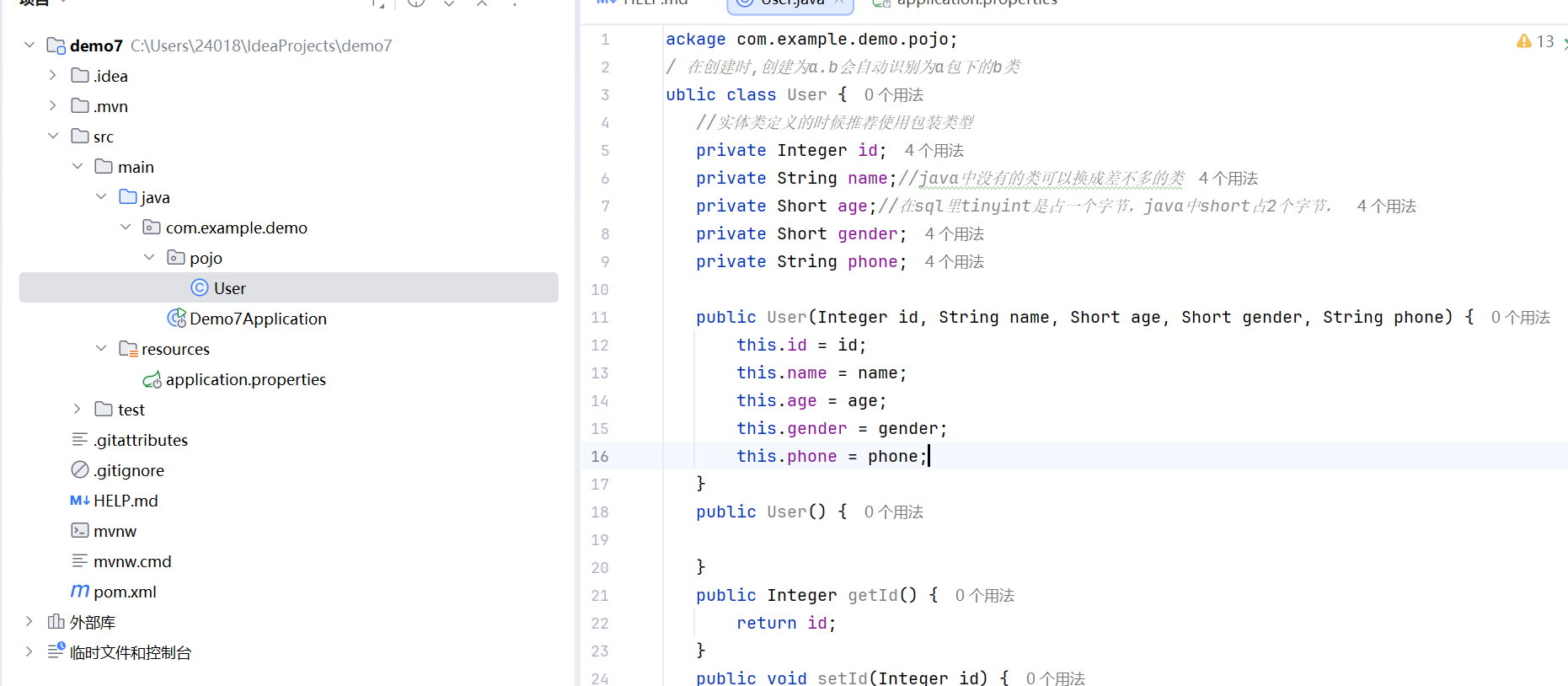Collapse the src folder

(53, 137)
